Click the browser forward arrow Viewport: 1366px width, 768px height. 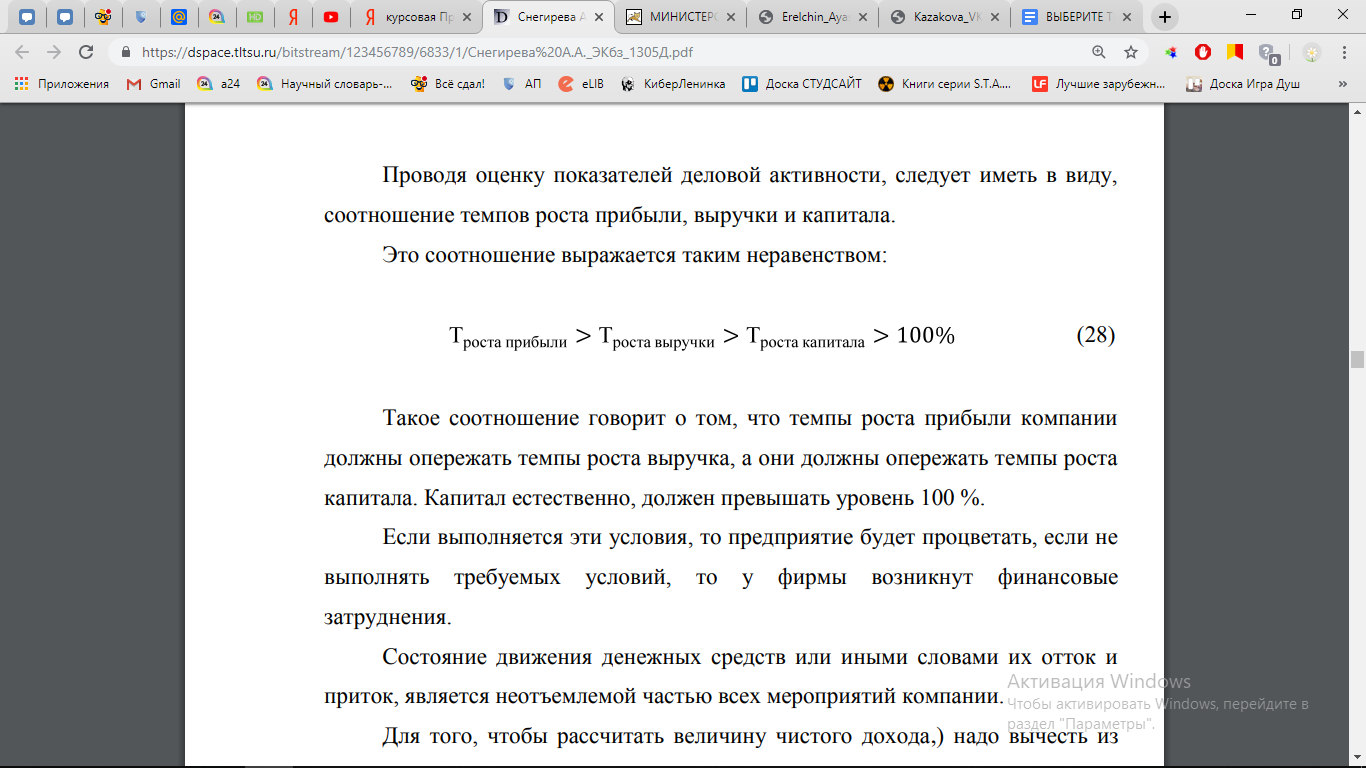click(54, 52)
